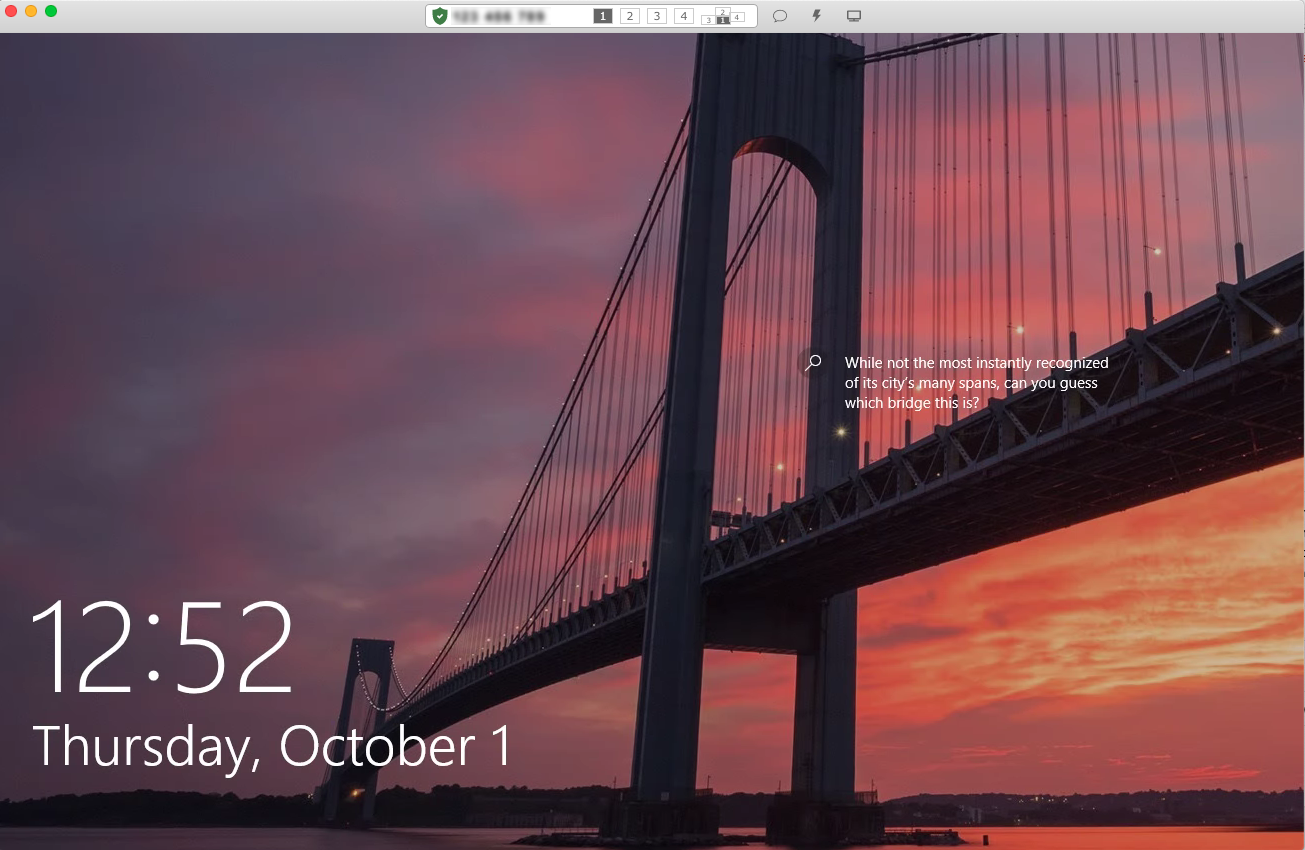Switch to monitor "3"
Image resolution: width=1305 pixels, height=850 pixels.
click(x=656, y=15)
